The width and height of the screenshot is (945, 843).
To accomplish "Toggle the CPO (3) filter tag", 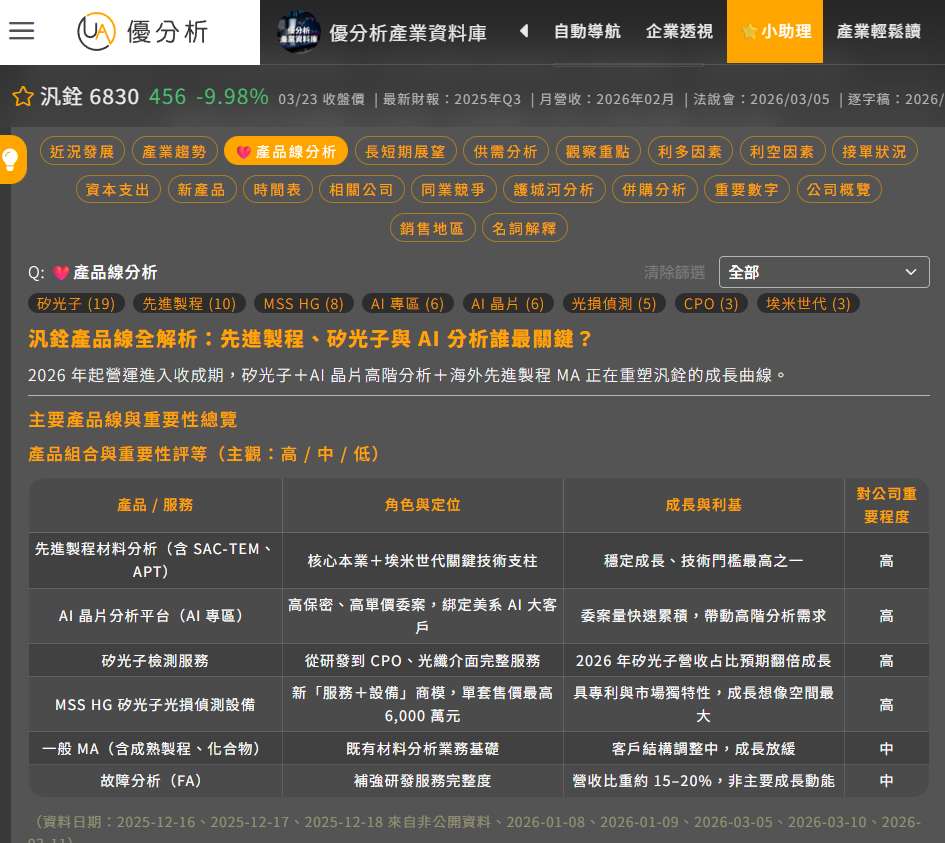I will 711,303.
